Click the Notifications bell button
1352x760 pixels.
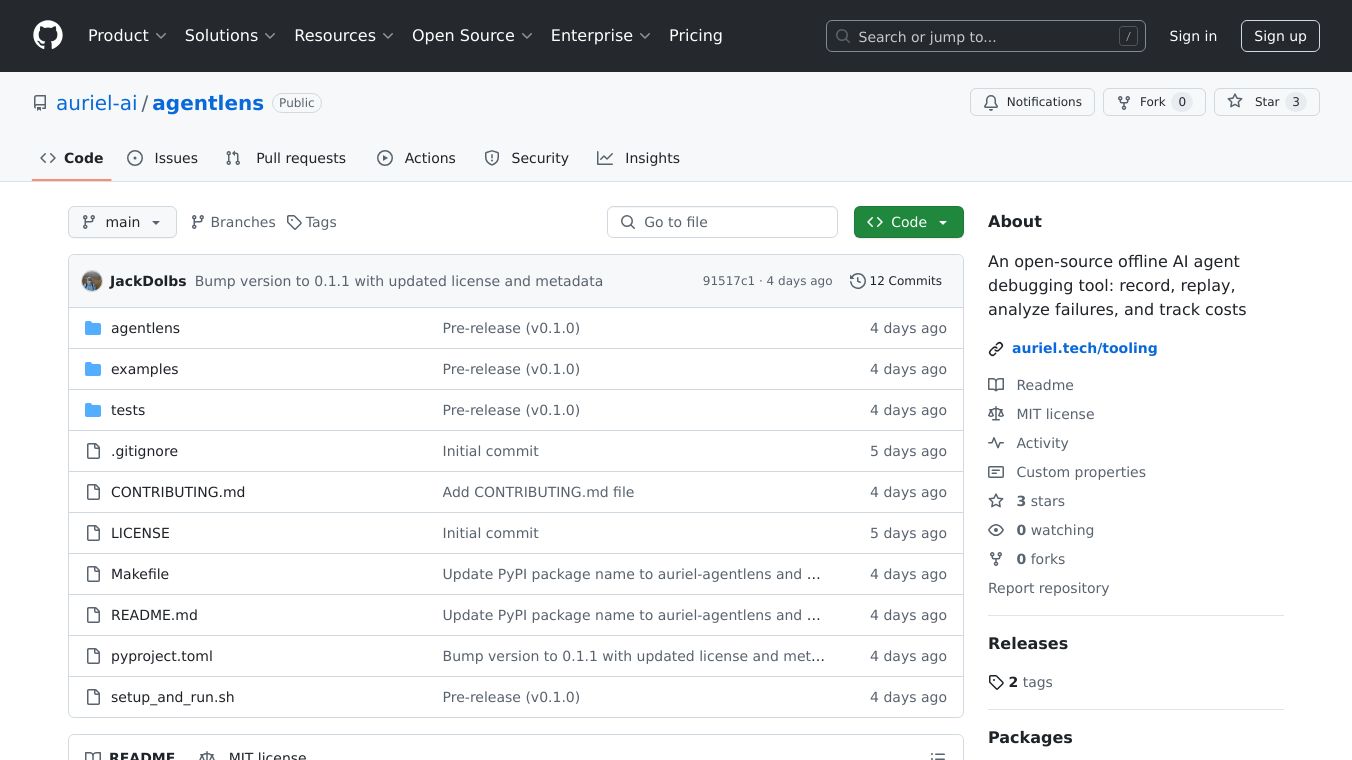[x=1032, y=102]
